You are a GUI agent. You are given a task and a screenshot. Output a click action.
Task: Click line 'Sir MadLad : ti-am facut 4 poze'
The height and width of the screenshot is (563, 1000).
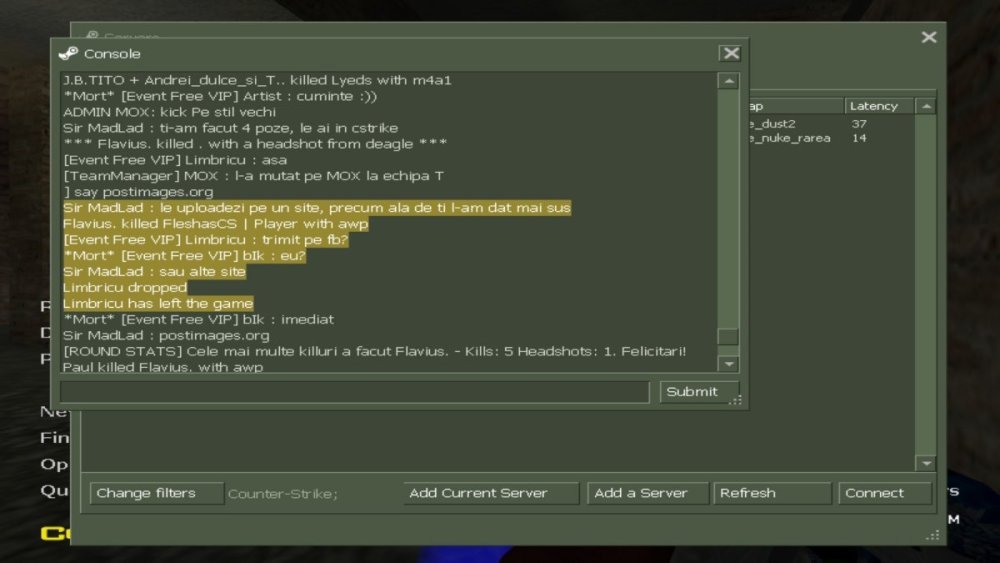231,128
